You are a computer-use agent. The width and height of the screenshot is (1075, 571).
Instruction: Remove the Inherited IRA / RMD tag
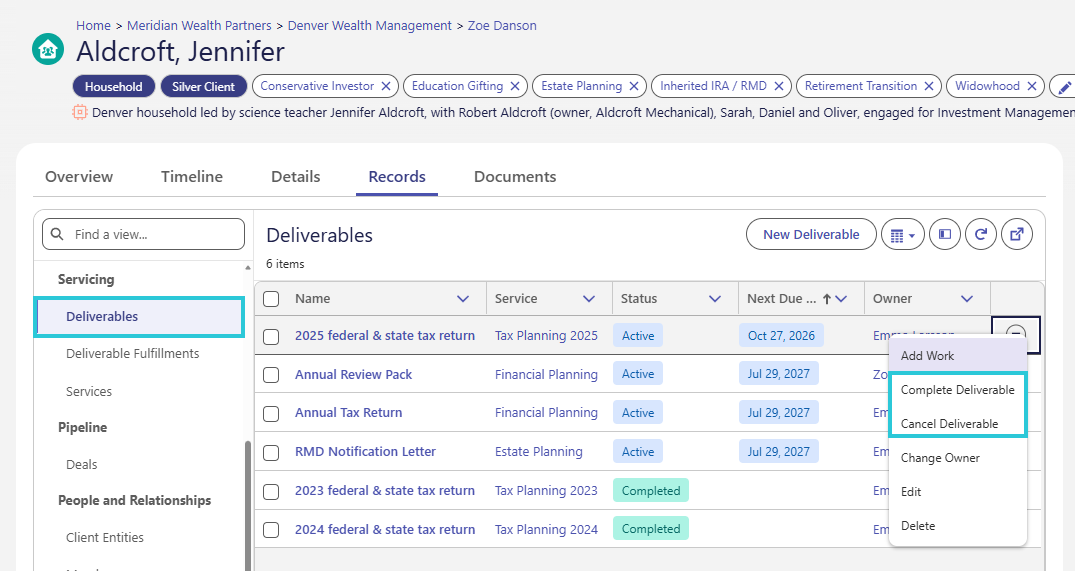(779, 86)
